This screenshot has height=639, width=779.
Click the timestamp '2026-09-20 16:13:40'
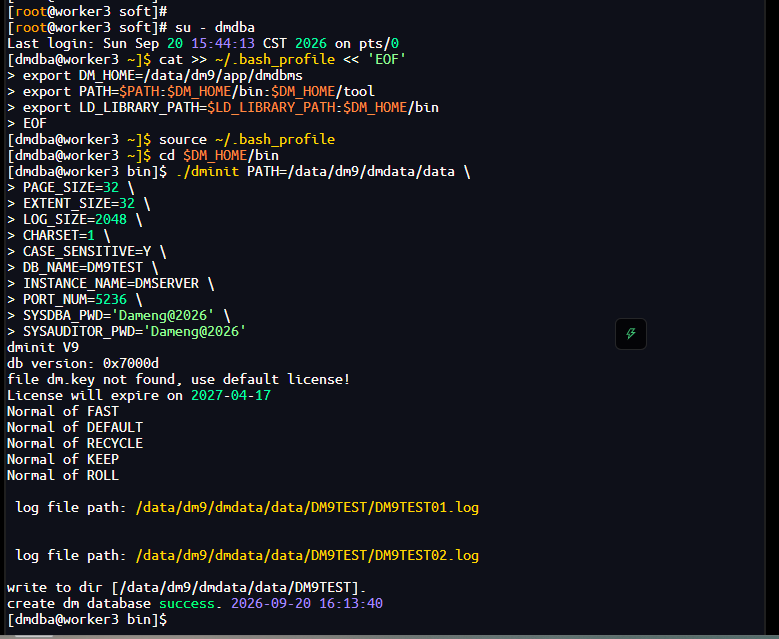point(307,603)
